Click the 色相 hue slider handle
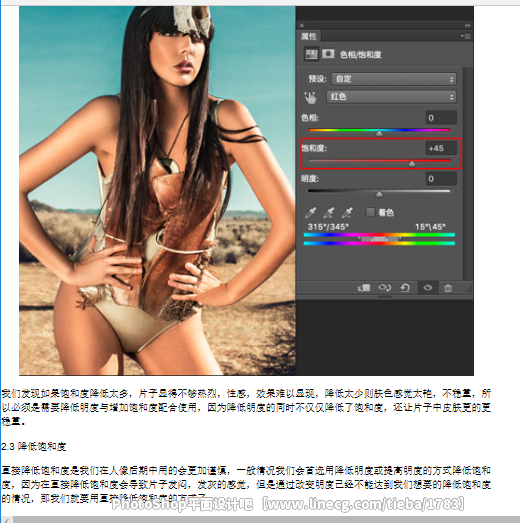 [379, 133]
